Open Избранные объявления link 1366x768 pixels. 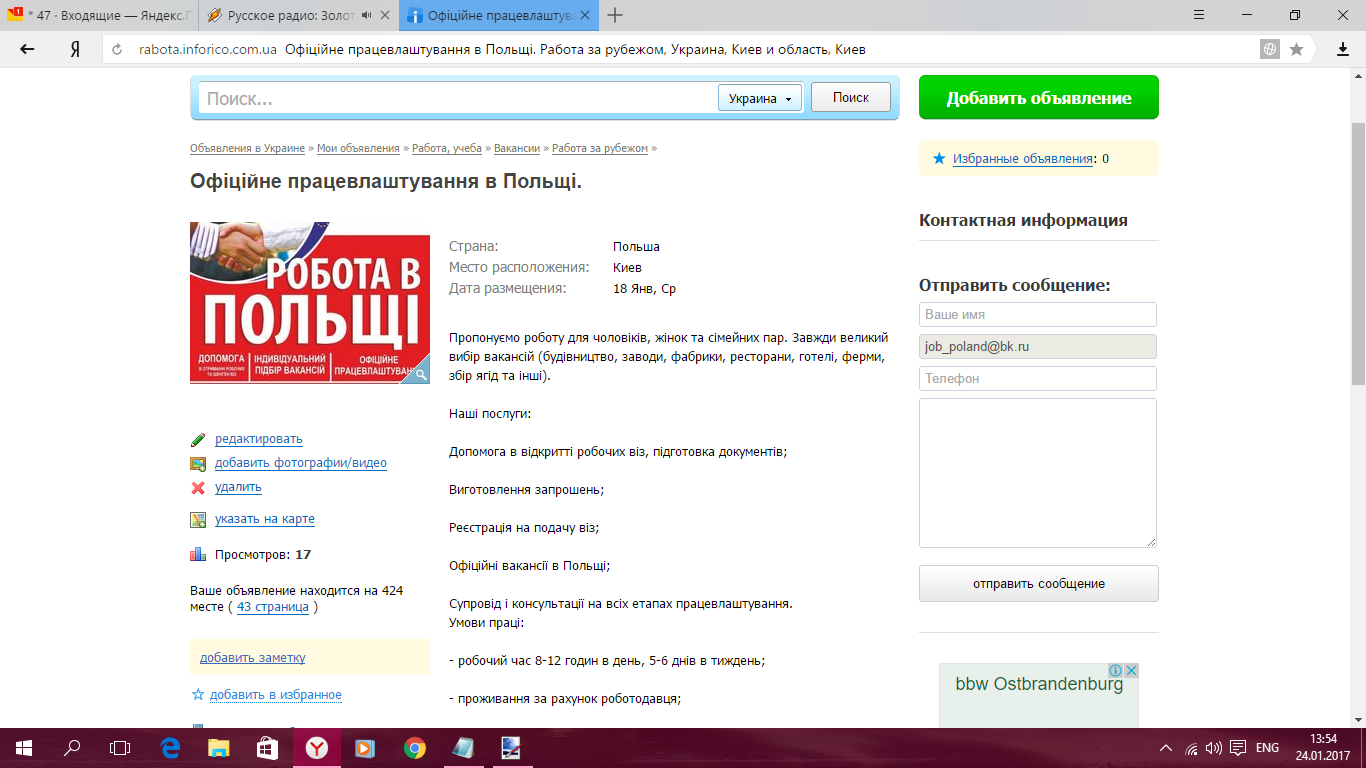pos(1022,158)
